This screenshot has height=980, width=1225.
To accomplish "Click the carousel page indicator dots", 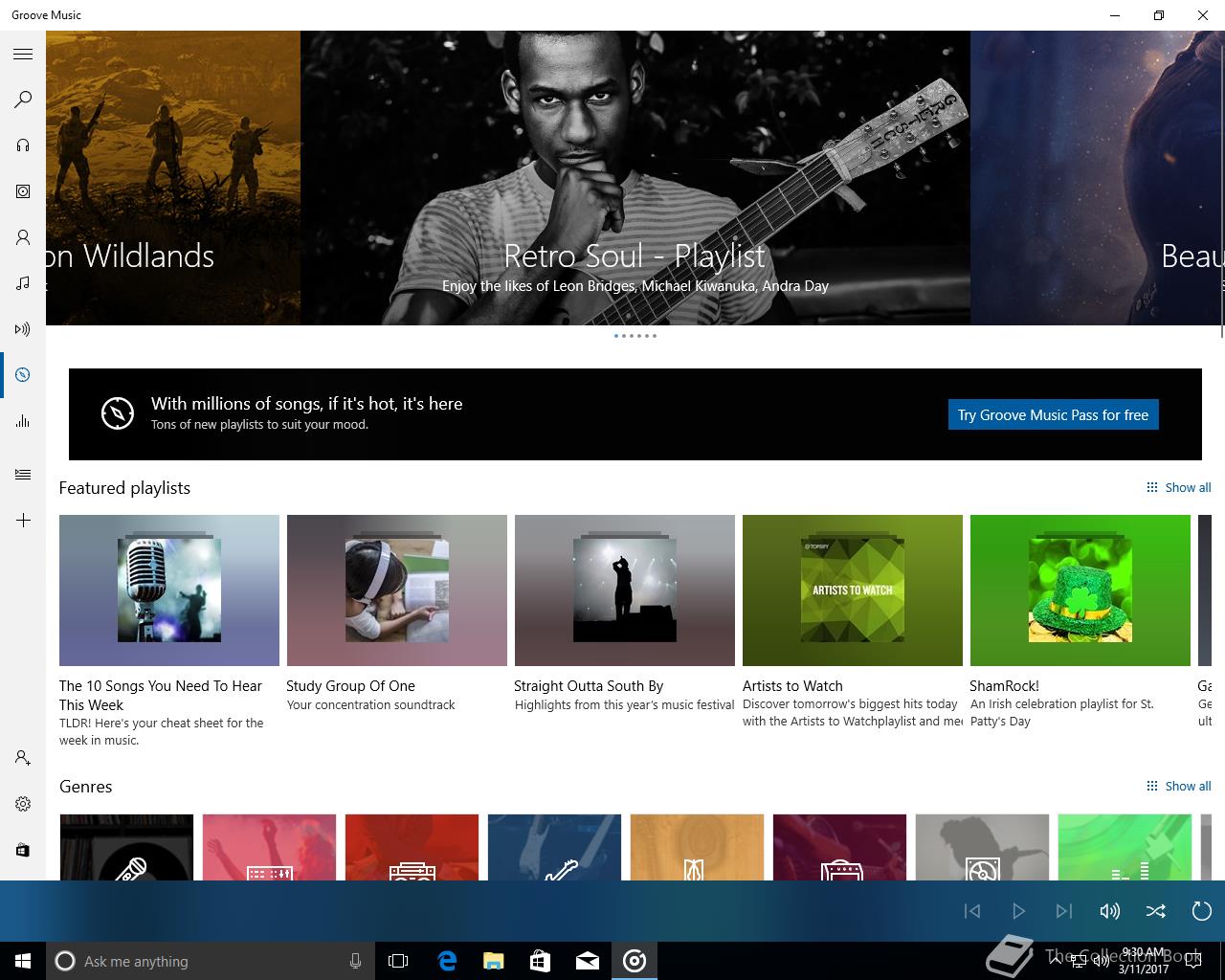I will (635, 336).
